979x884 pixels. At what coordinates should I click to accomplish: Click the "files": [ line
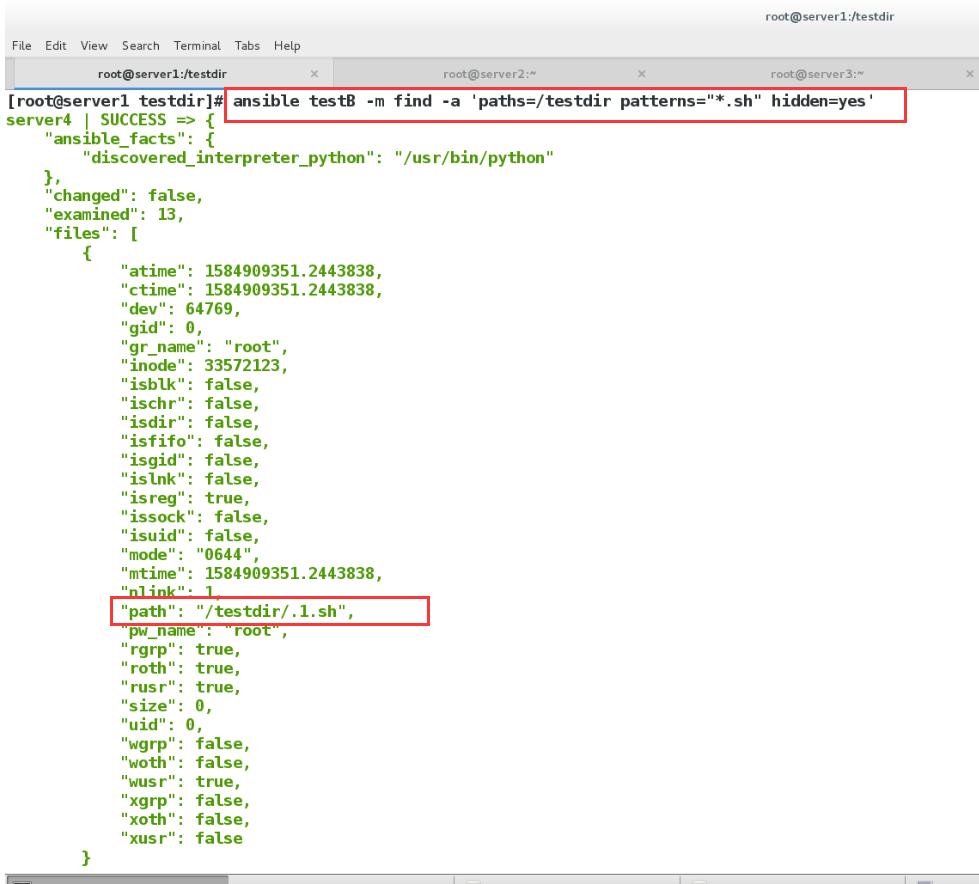coord(91,233)
